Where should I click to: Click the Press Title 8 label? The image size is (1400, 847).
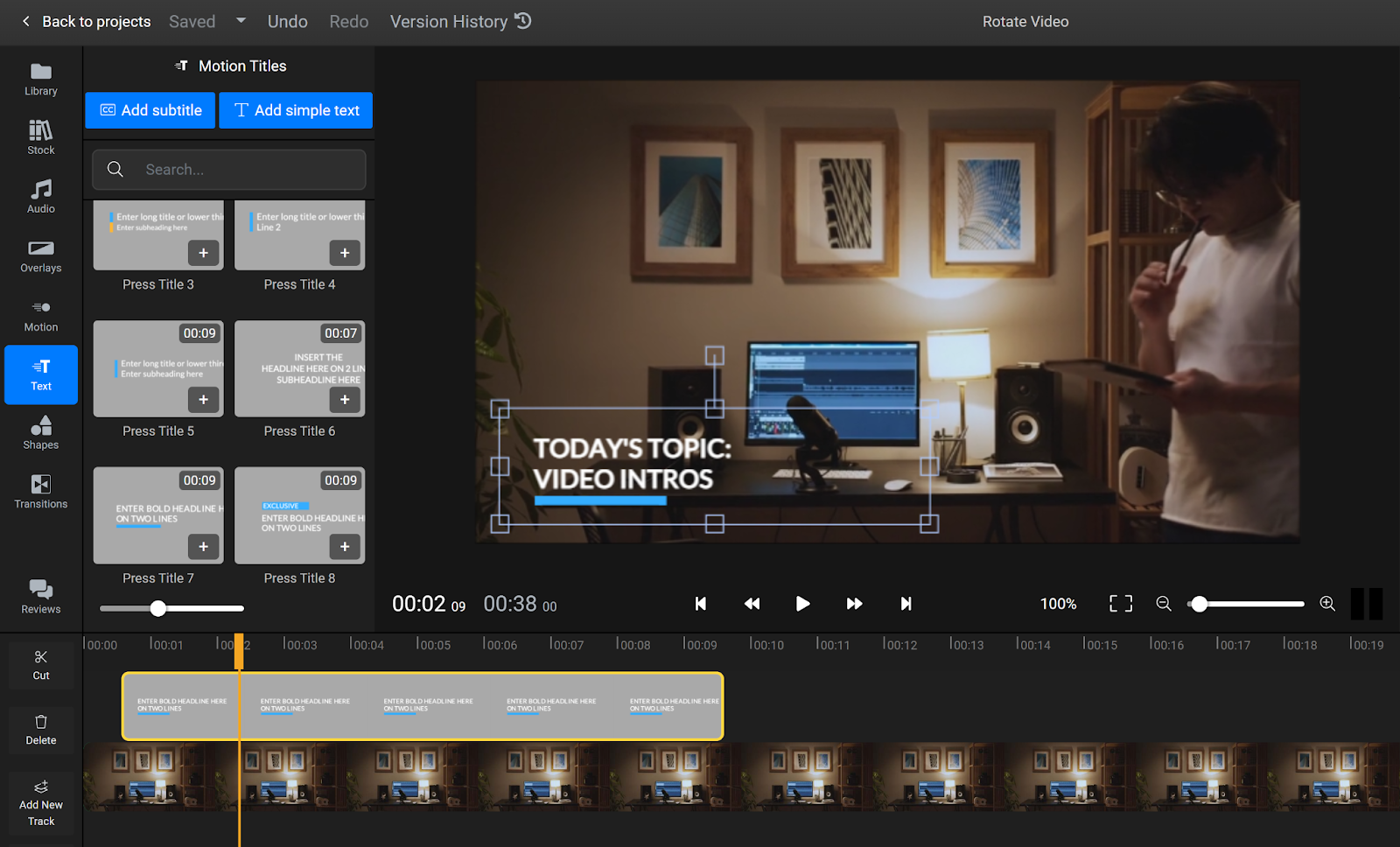pos(299,578)
